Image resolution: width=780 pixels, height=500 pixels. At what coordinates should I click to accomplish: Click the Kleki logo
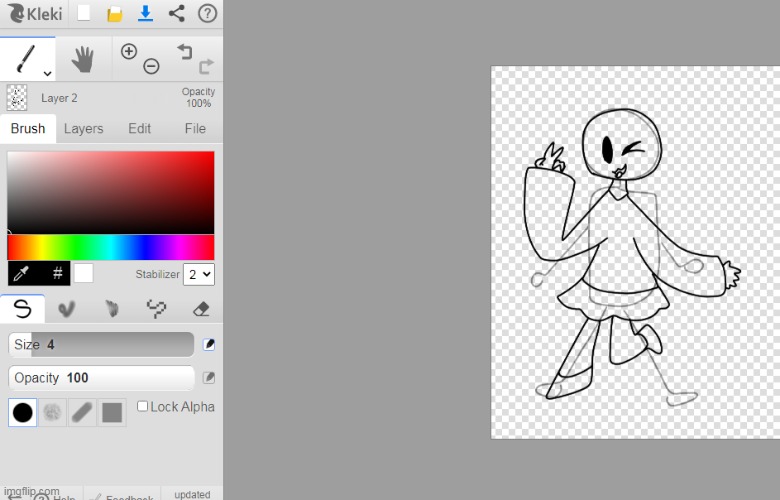click(x=35, y=13)
